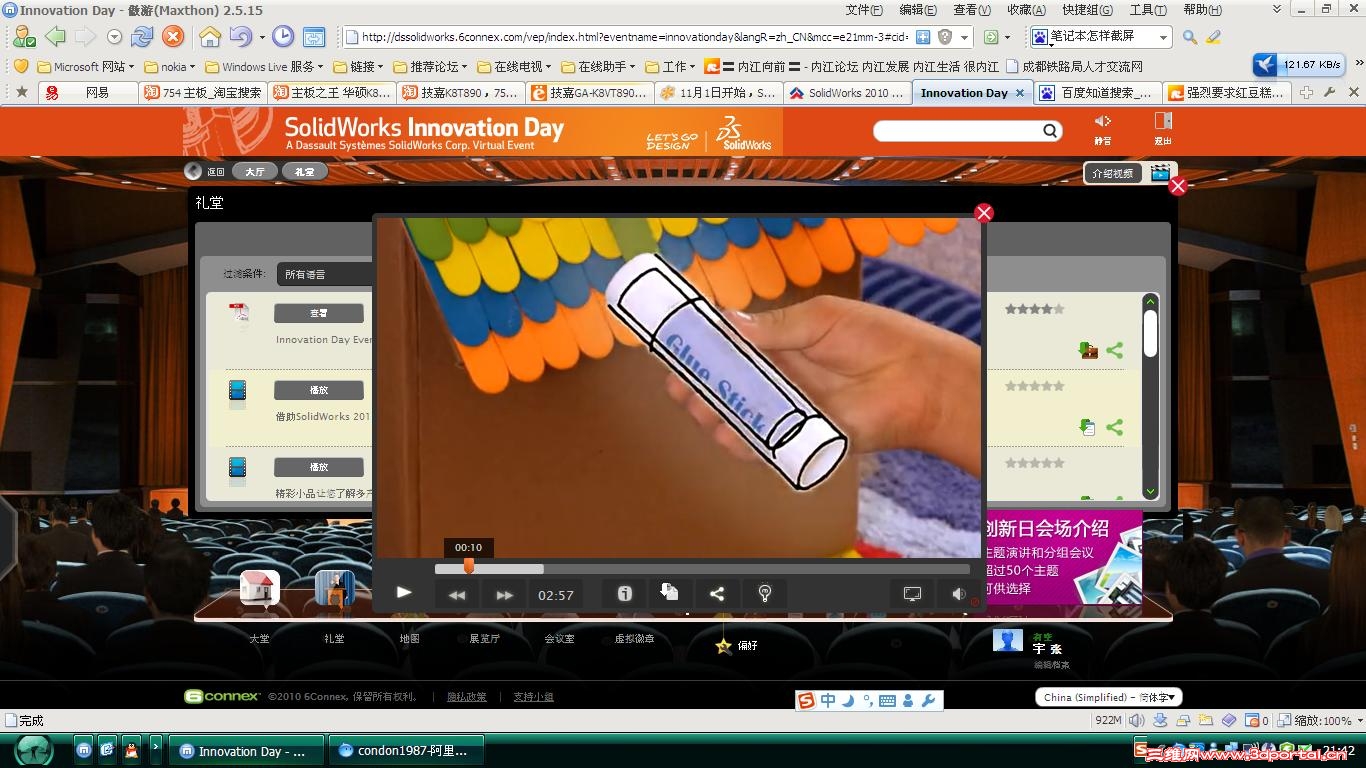Click the share icon in video player
The image size is (1366, 768).
coord(717,594)
